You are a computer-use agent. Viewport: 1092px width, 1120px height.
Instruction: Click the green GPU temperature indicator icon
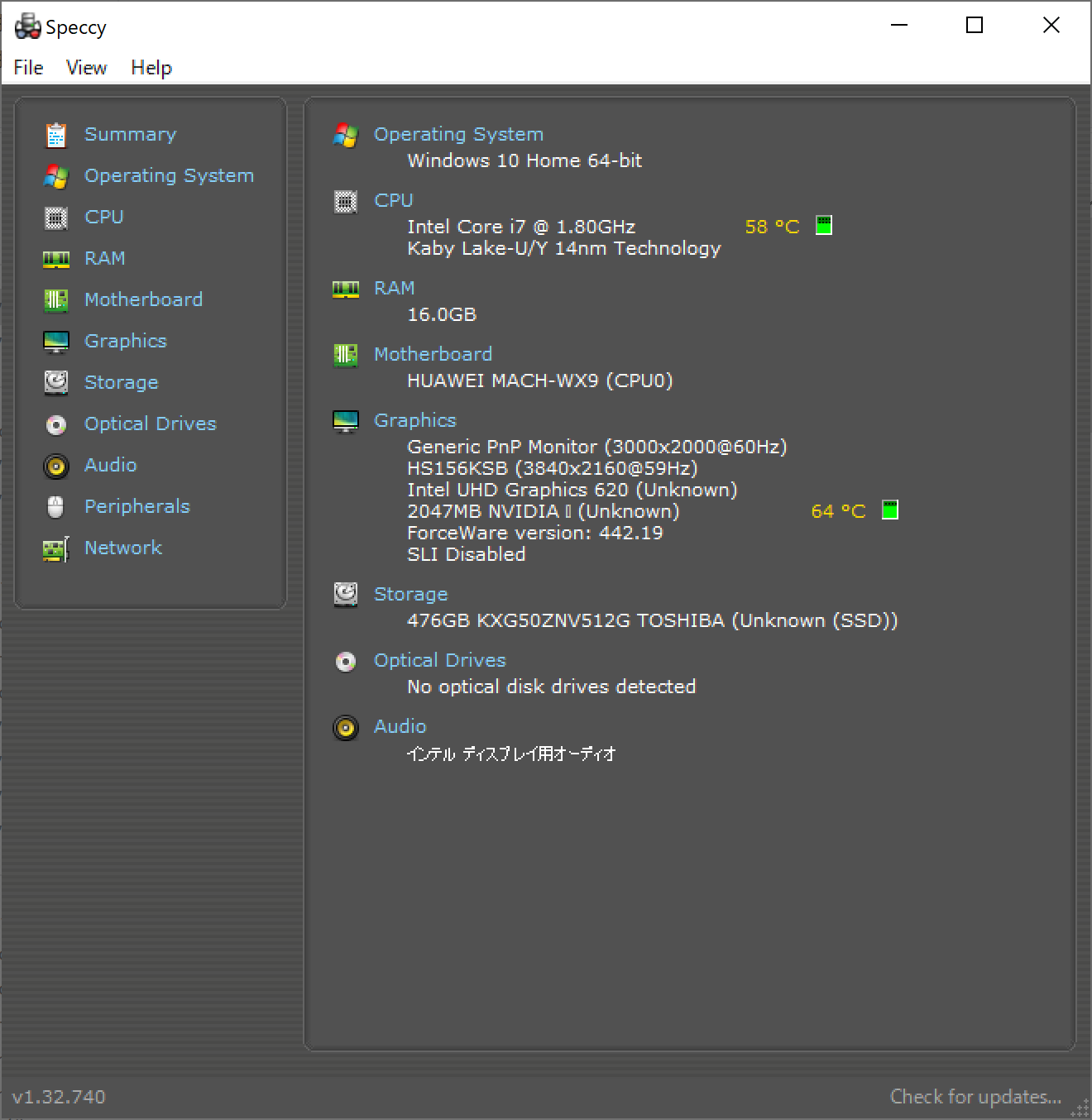(x=890, y=510)
